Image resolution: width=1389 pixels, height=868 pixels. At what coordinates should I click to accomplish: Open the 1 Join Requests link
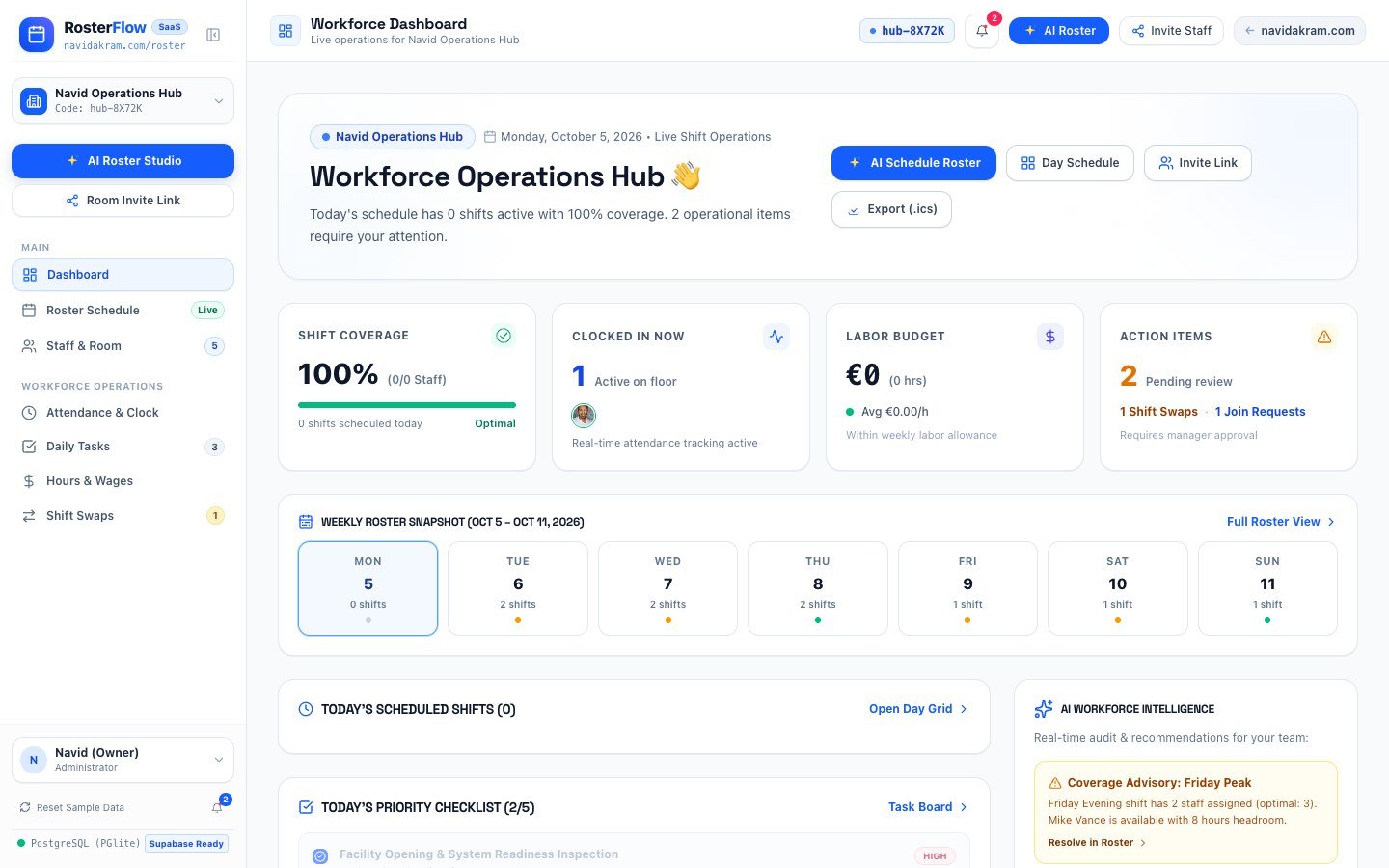coord(1260,412)
